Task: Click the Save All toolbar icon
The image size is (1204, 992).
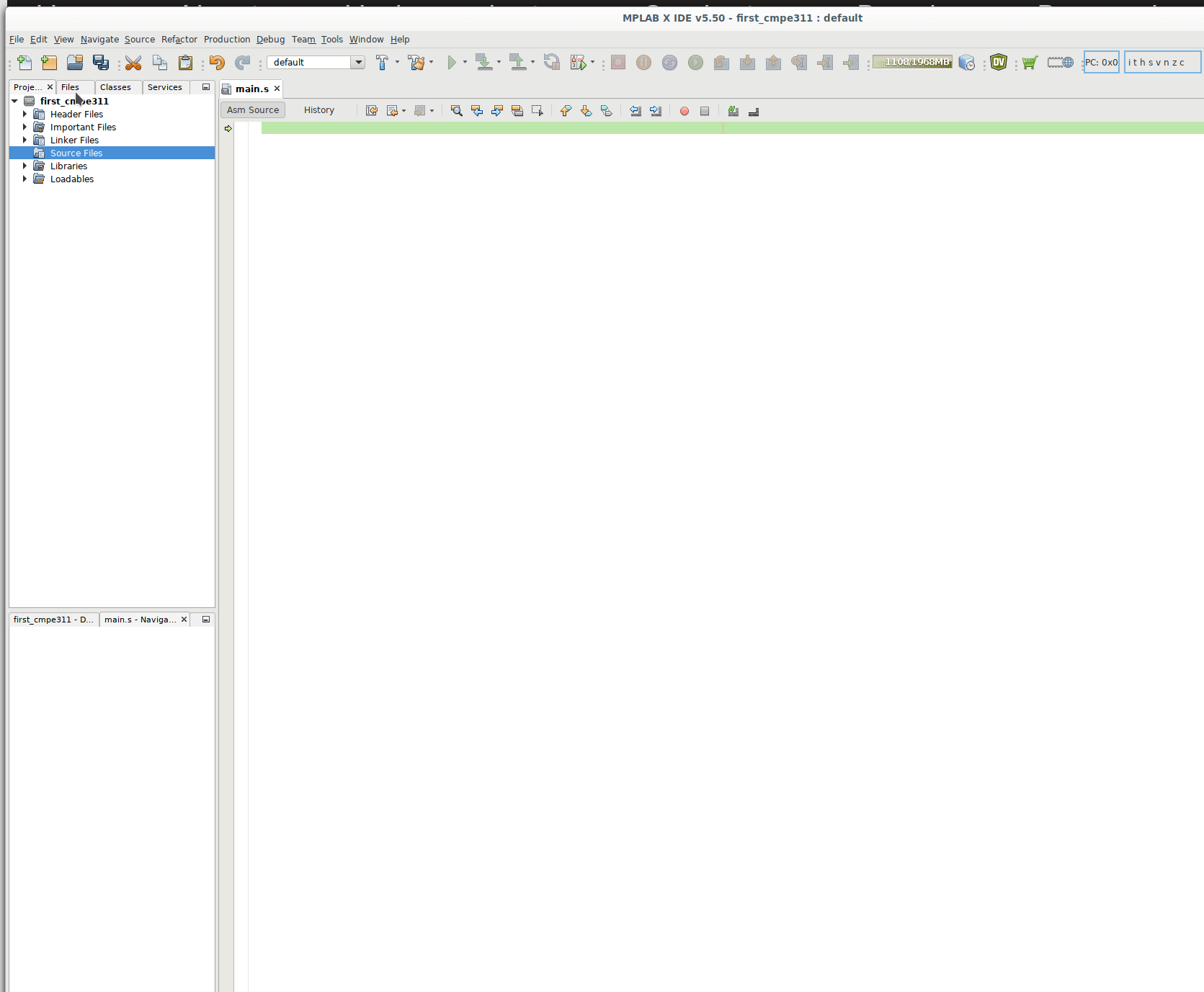Action: pos(101,63)
